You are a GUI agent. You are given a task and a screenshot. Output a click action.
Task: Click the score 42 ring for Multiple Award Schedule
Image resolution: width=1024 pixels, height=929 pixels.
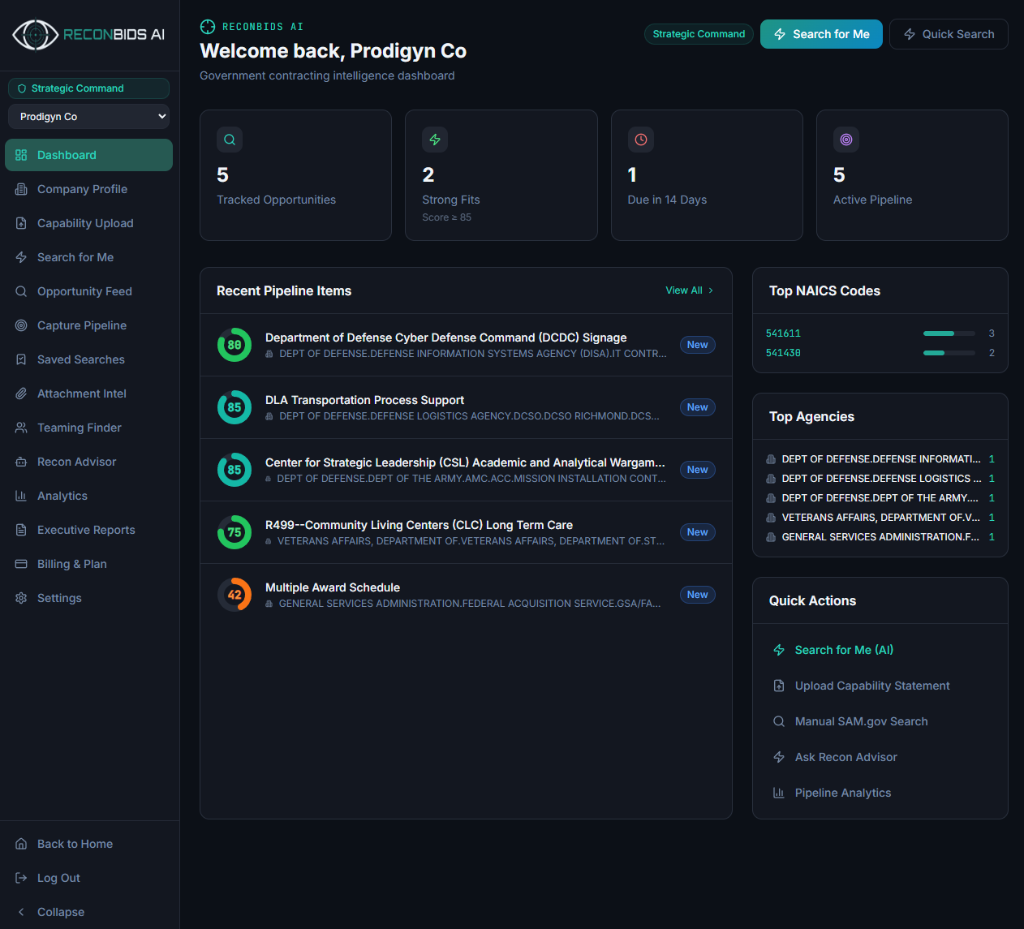[x=234, y=595]
